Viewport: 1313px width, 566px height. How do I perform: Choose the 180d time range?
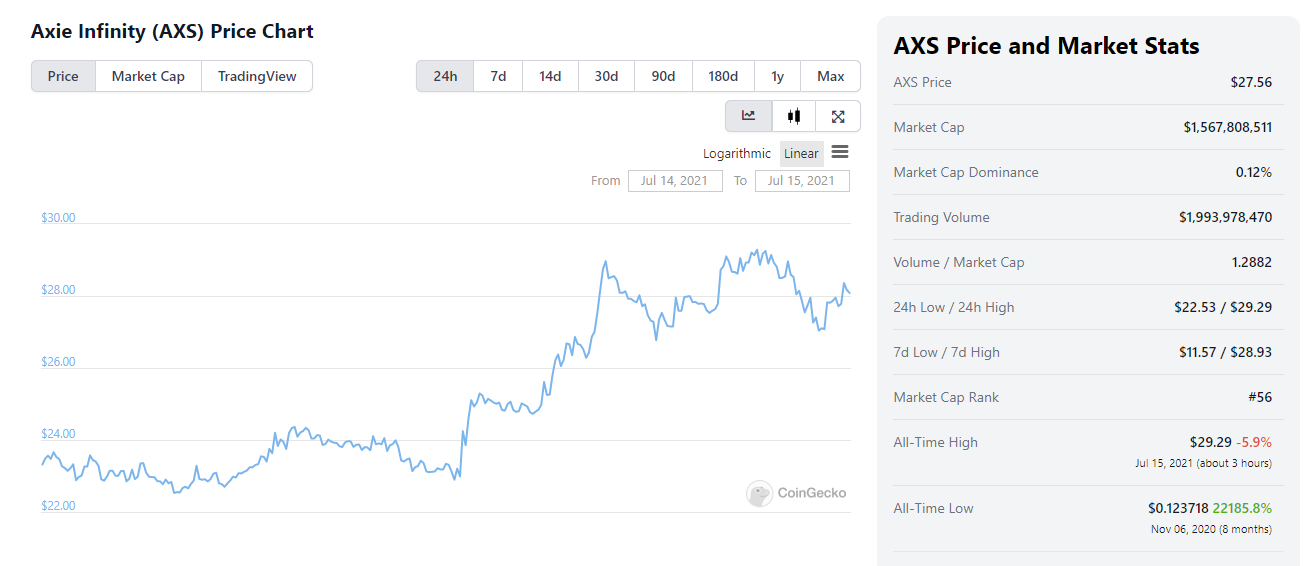point(723,76)
